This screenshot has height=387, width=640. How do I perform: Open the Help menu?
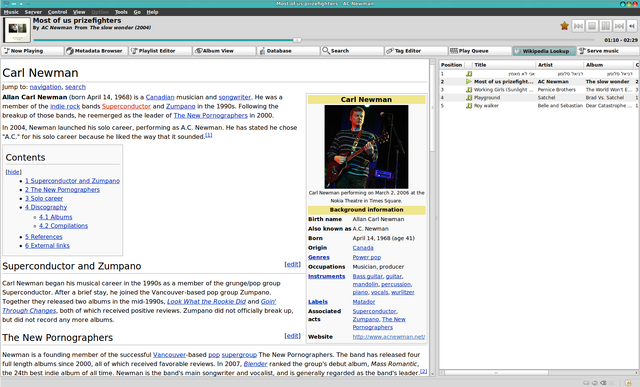(152, 12)
